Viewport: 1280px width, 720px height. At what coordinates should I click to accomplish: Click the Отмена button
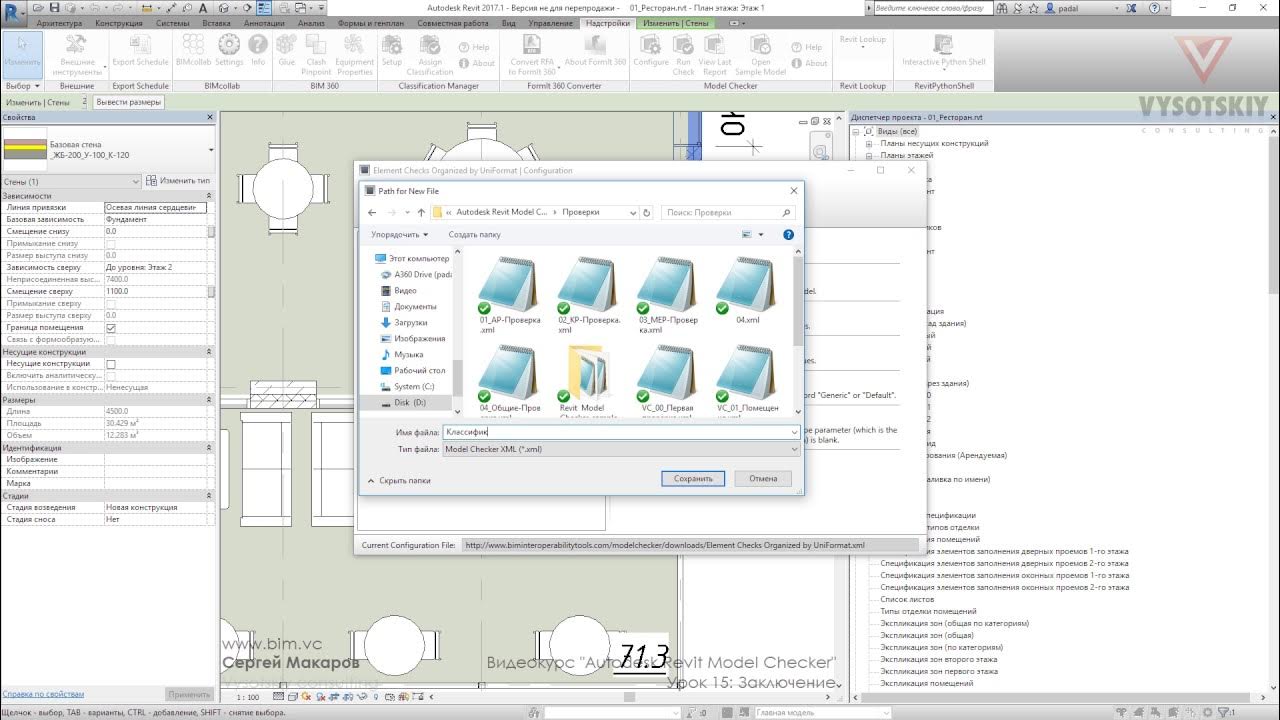point(763,478)
